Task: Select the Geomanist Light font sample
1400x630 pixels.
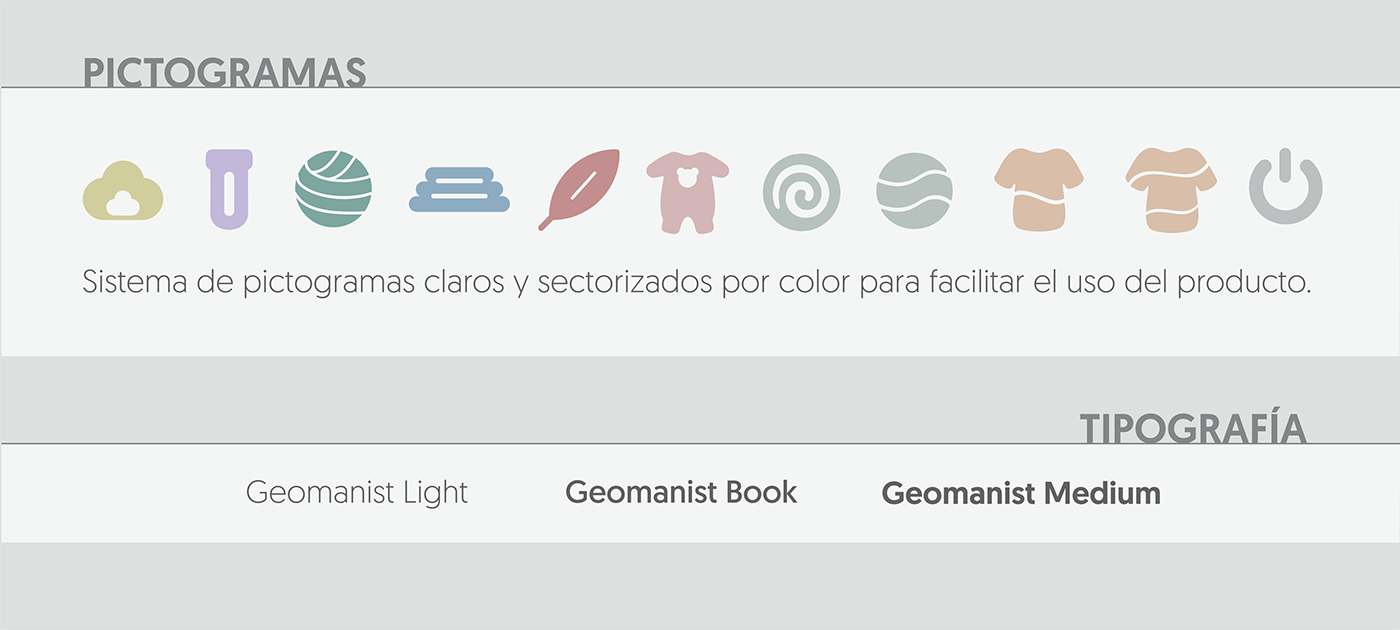Action: [357, 493]
